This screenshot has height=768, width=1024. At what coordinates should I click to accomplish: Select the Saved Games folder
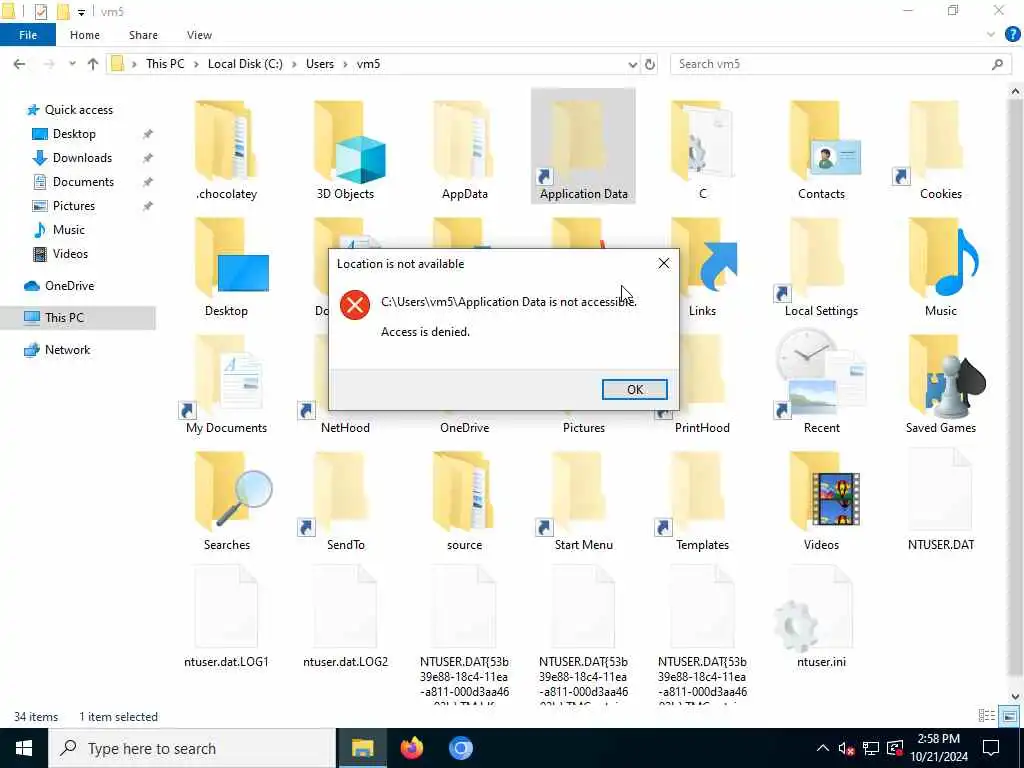tap(940, 384)
